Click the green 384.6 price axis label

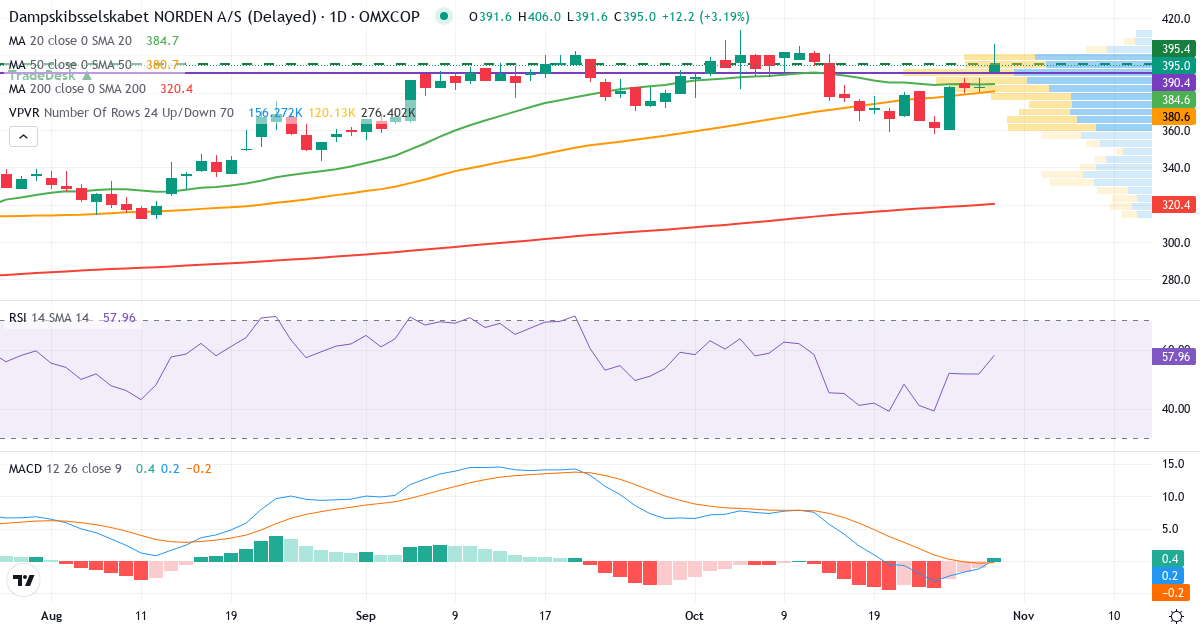(x=1175, y=99)
